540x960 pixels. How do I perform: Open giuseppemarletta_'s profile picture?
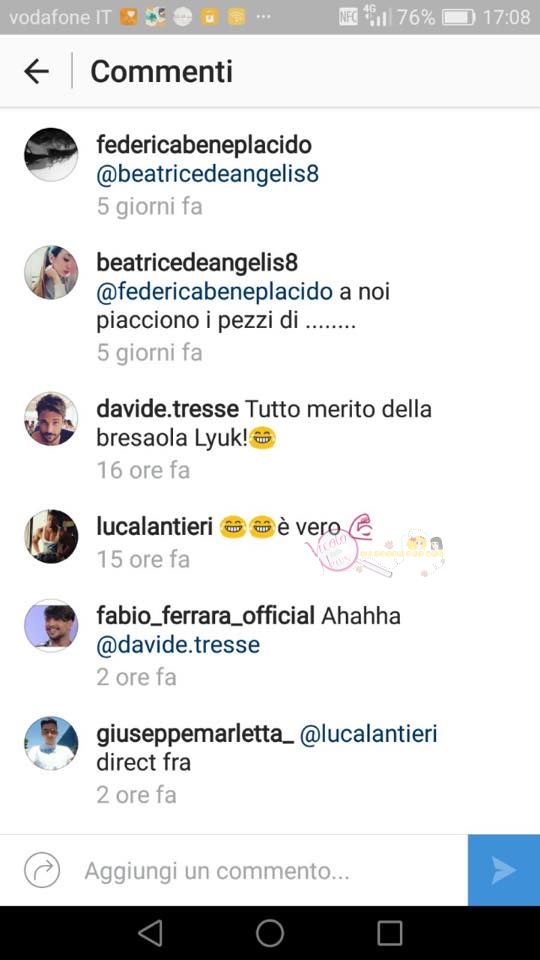pos(51,743)
